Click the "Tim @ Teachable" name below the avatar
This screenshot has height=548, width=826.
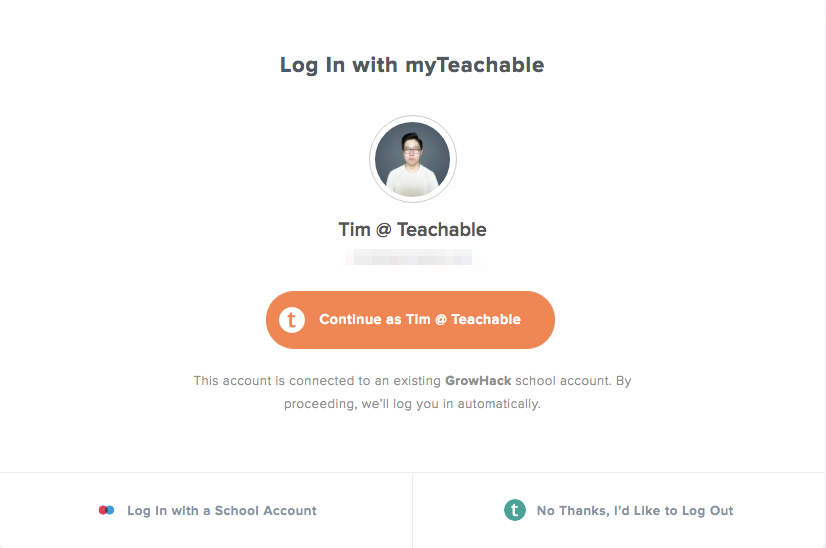click(412, 230)
